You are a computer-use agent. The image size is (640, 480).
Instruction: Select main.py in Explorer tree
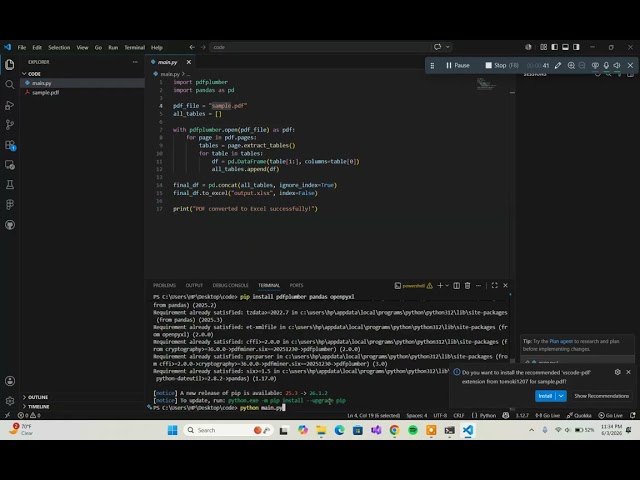click(82, 83)
